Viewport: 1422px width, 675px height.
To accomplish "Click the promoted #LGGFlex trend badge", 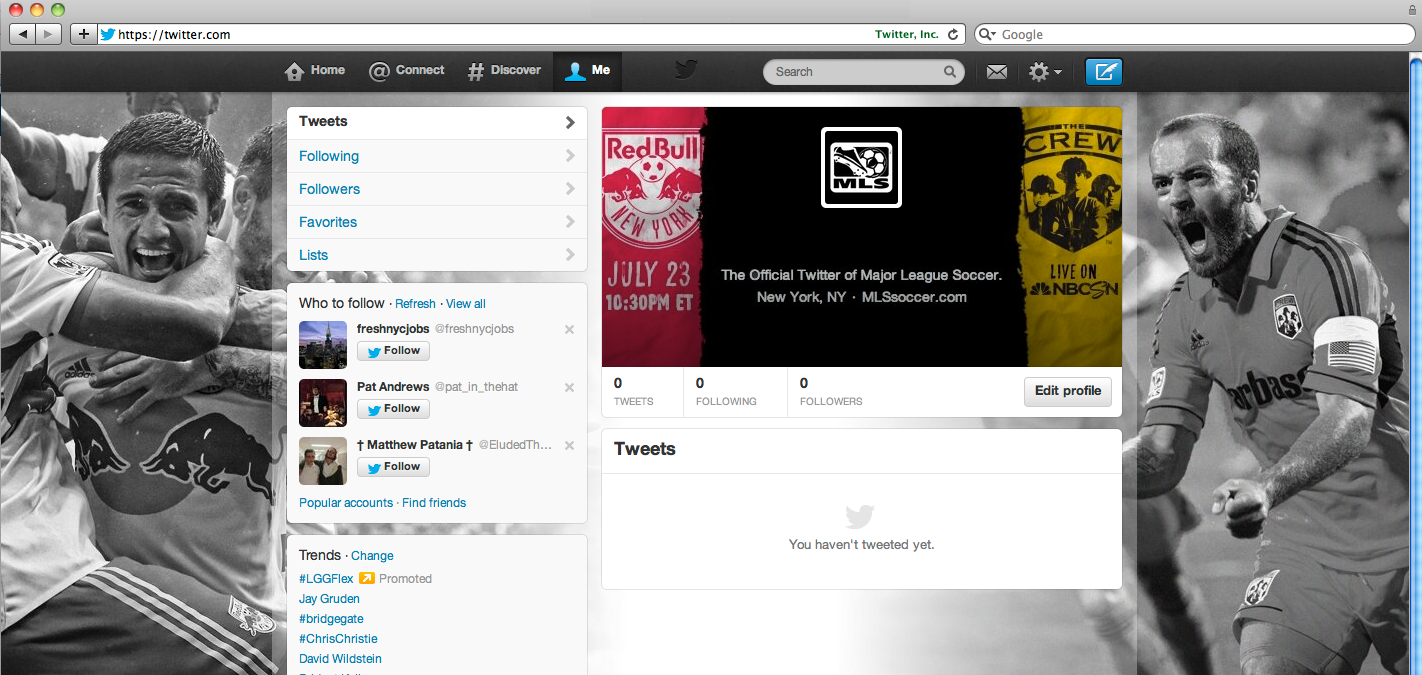I will tap(367, 578).
